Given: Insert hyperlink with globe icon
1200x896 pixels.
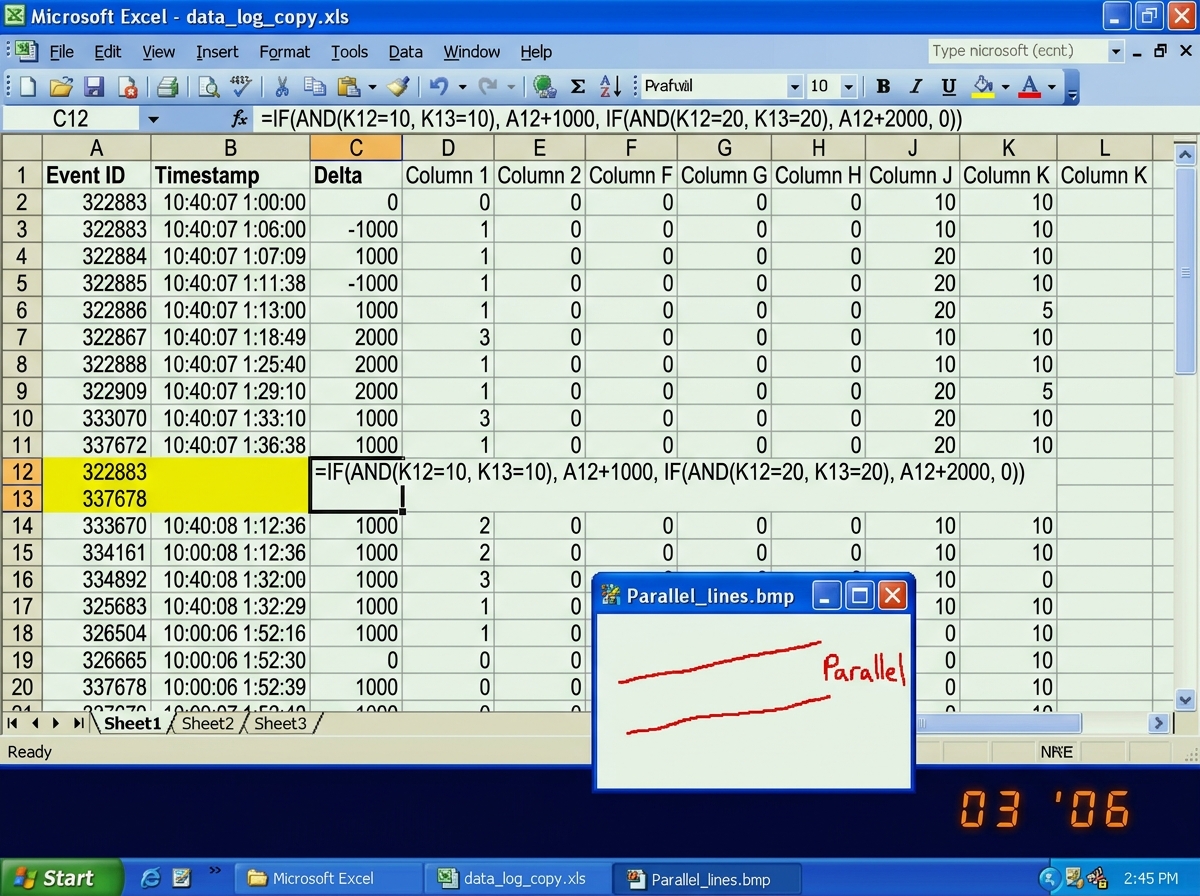Looking at the screenshot, I should (543, 86).
